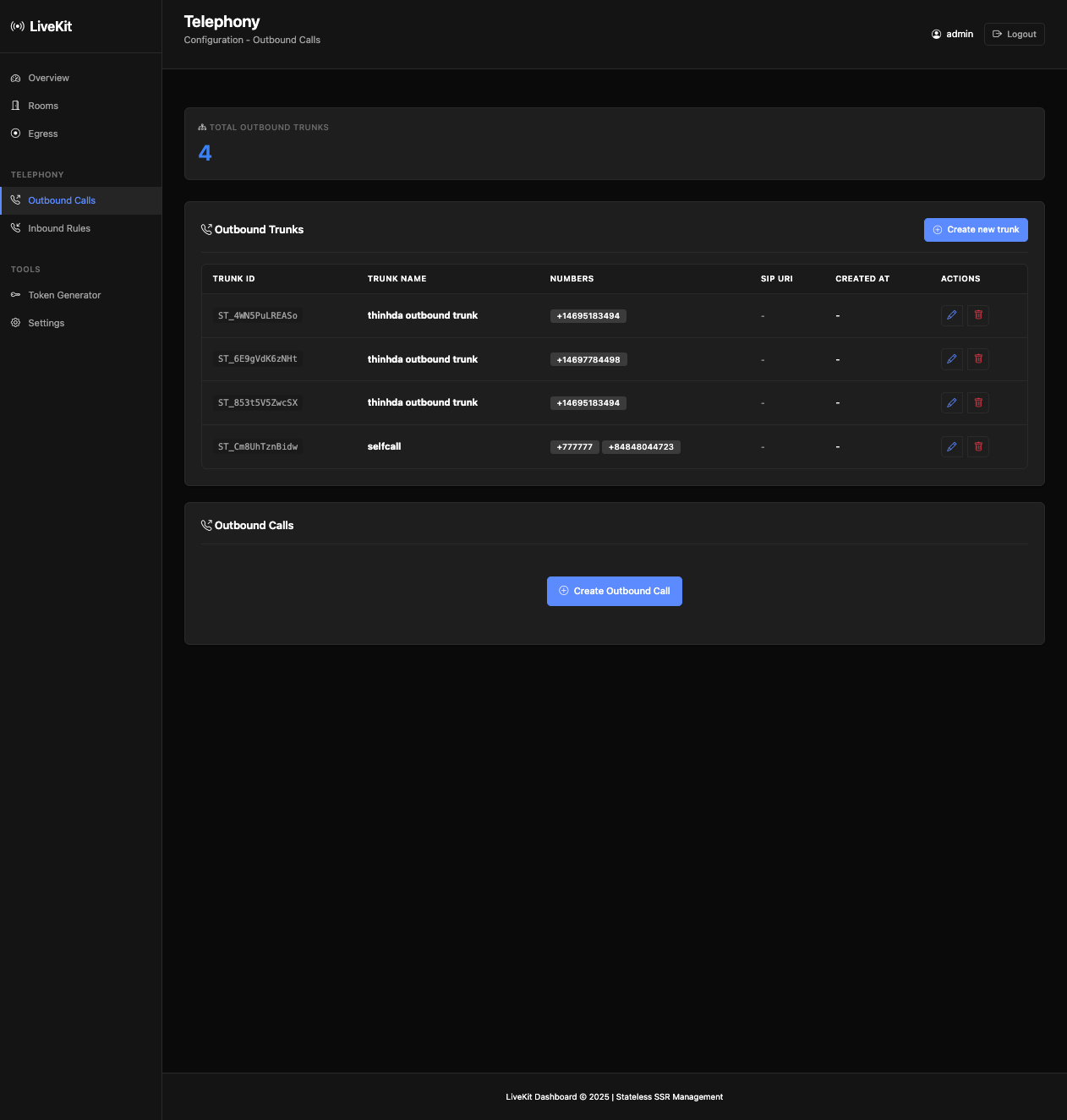
Task: Select Outbound Calls in sidebar
Action: point(62,200)
